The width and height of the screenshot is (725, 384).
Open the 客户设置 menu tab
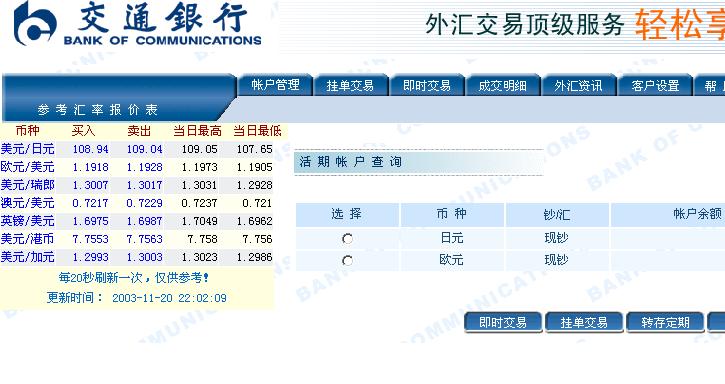point(655,85)
